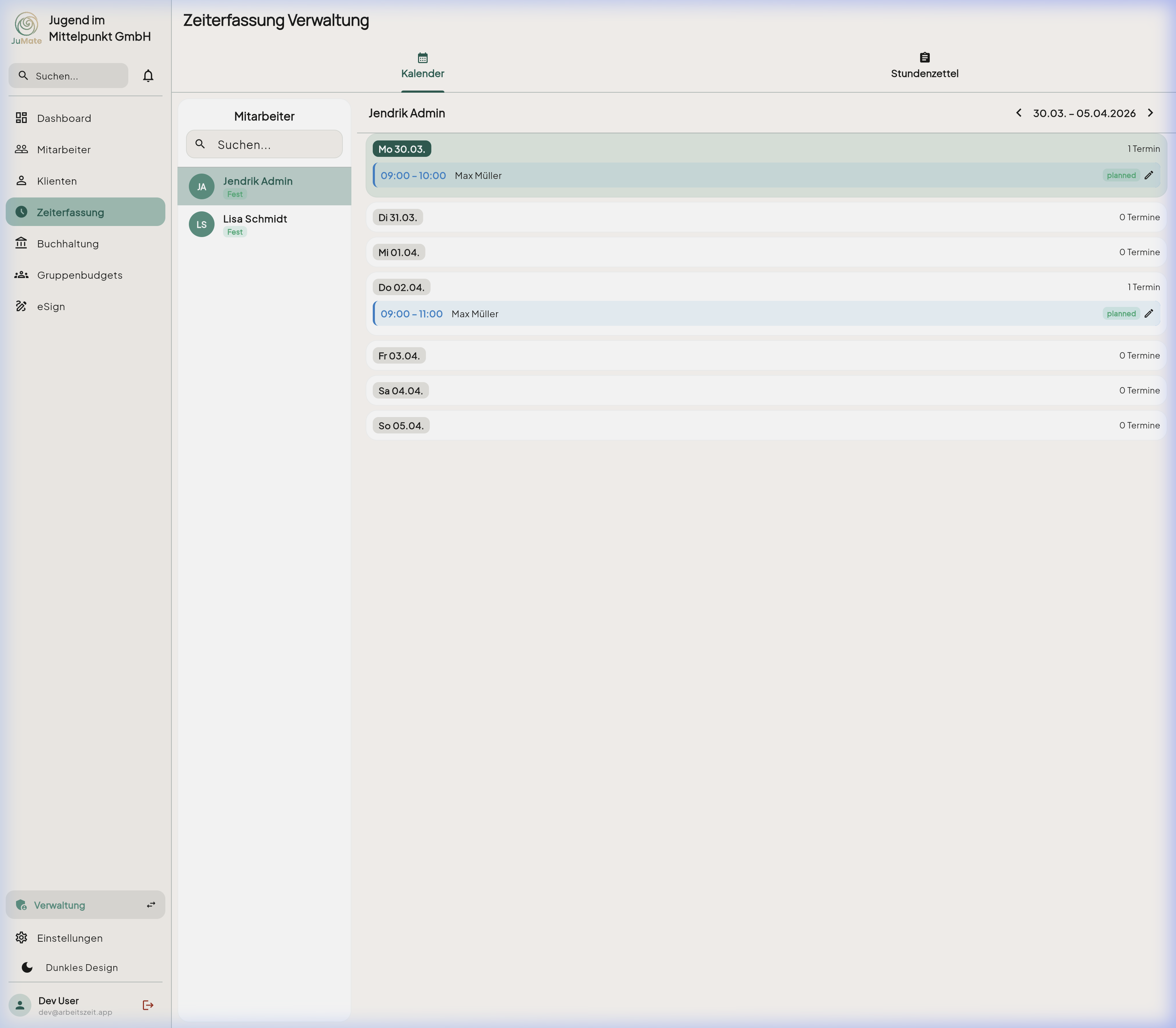
Task: Select employee Lisa Schmidt
Action: pos(255,224)
